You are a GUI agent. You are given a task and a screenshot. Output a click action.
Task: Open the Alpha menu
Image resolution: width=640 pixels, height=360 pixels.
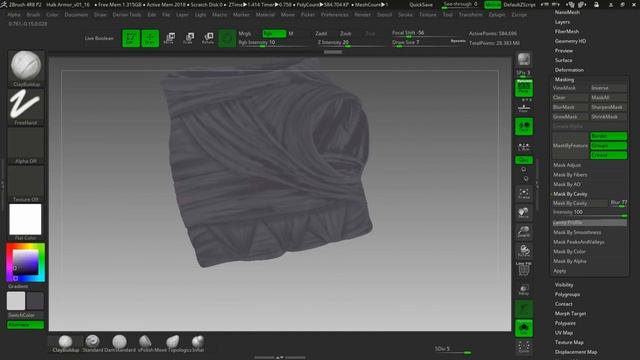[13, 15]
